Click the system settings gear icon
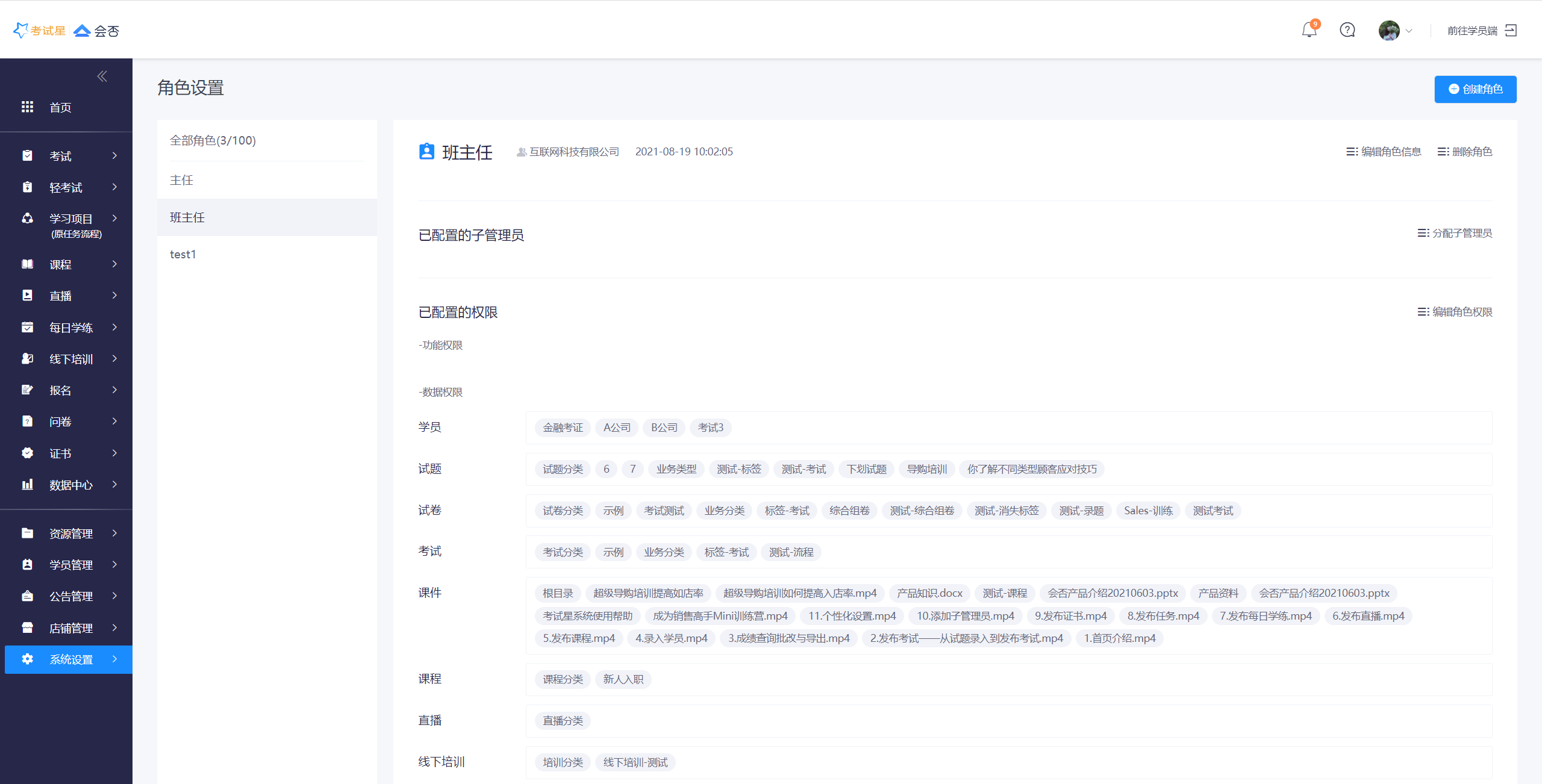Viewport: 1542px width, 784px height. click(27, 659)
